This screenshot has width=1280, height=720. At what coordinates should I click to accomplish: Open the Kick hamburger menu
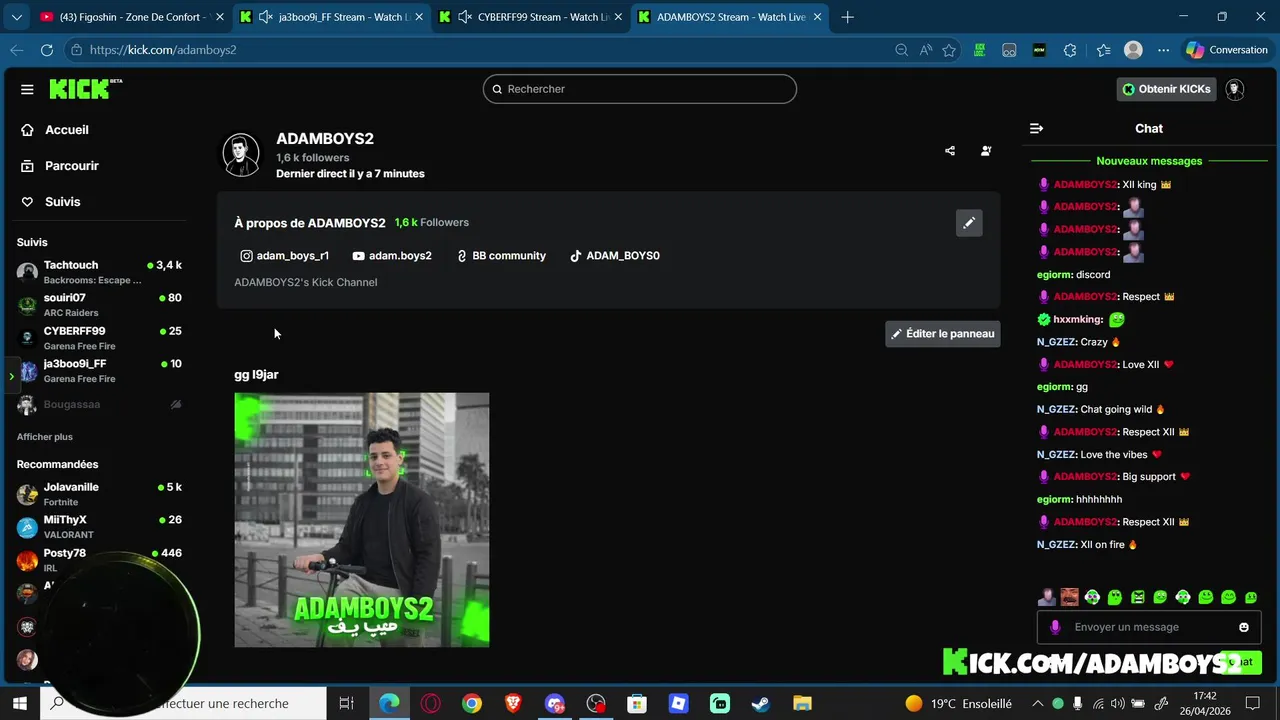(x=27, y=89)
